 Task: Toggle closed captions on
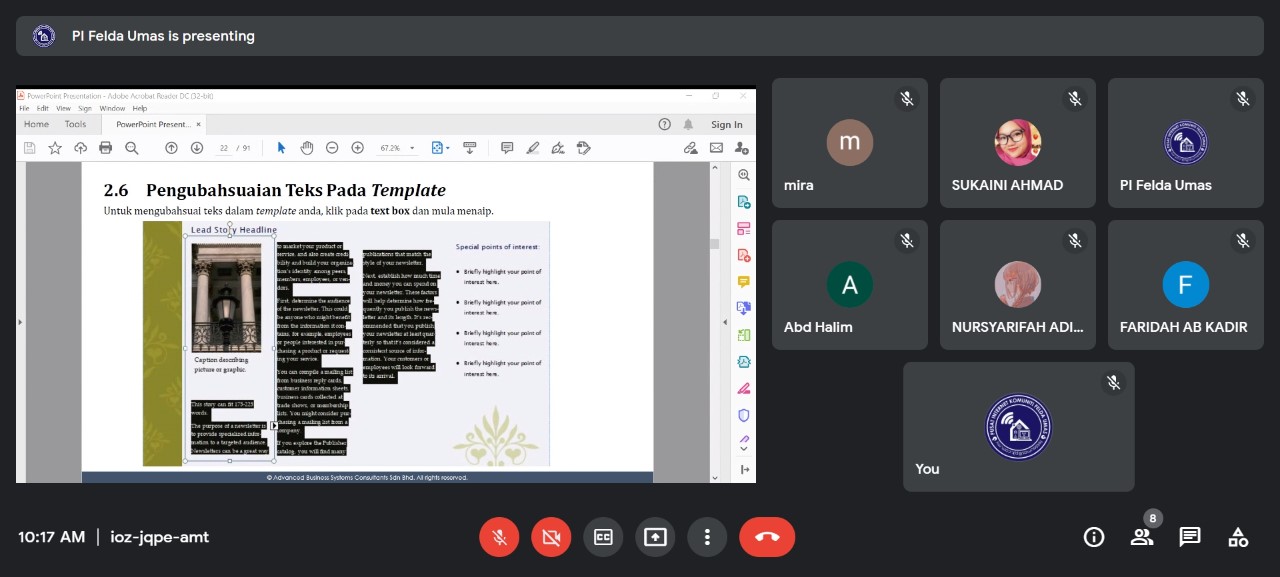click(603, 537)
